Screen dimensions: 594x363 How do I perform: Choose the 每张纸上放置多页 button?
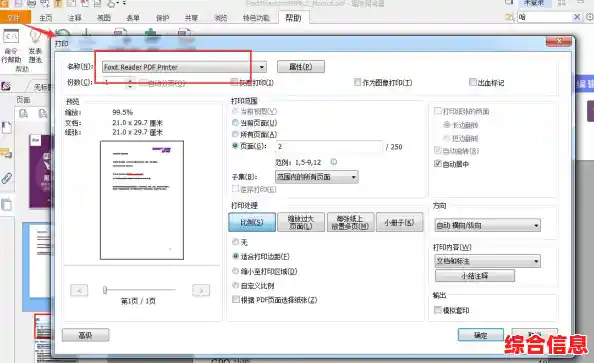tap(350, 222)
